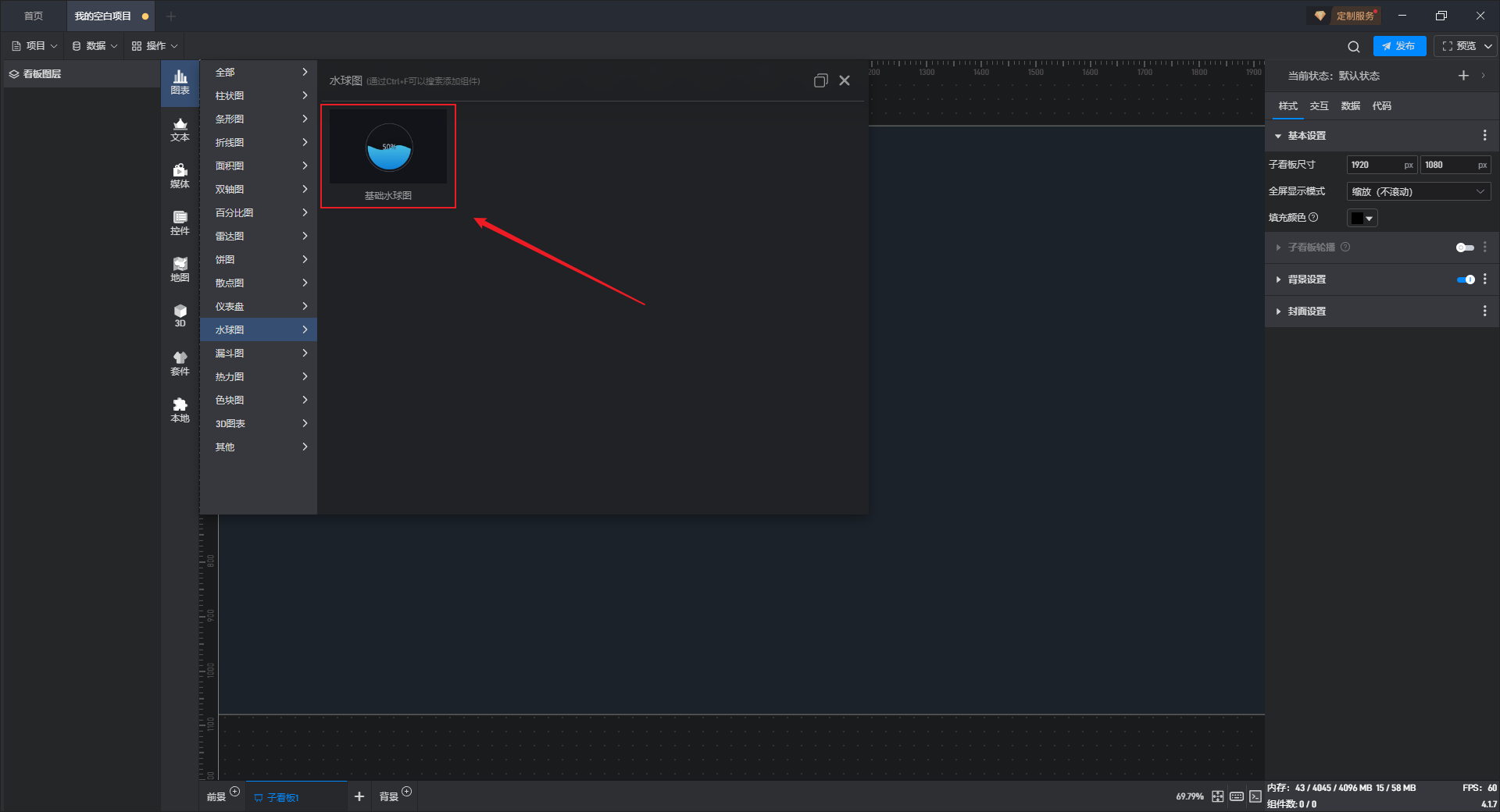Pop out the 水球图 component panel
The image size is (1500, 812).
tap(820, 80)
